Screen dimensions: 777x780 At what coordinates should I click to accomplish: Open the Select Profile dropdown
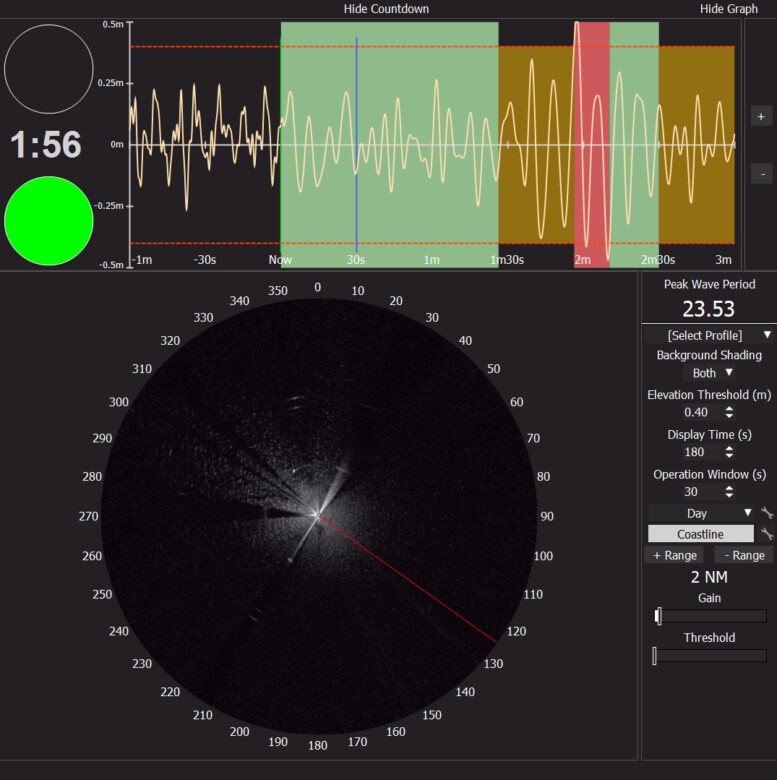[x=709, y=335]
